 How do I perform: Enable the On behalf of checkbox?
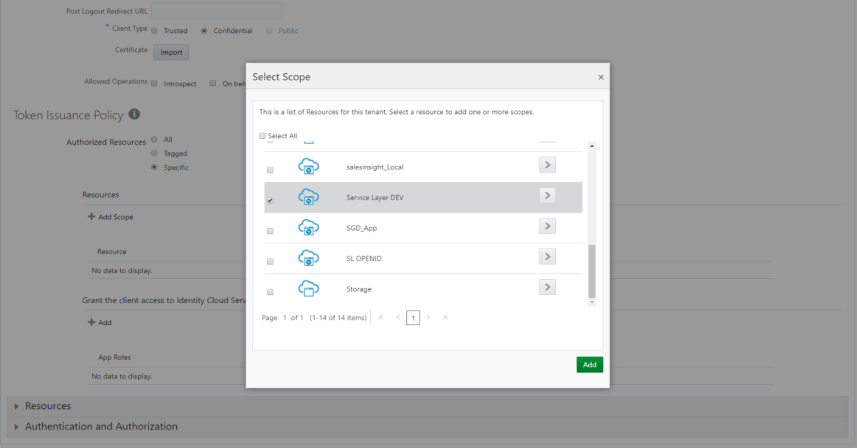coord(213,84)
